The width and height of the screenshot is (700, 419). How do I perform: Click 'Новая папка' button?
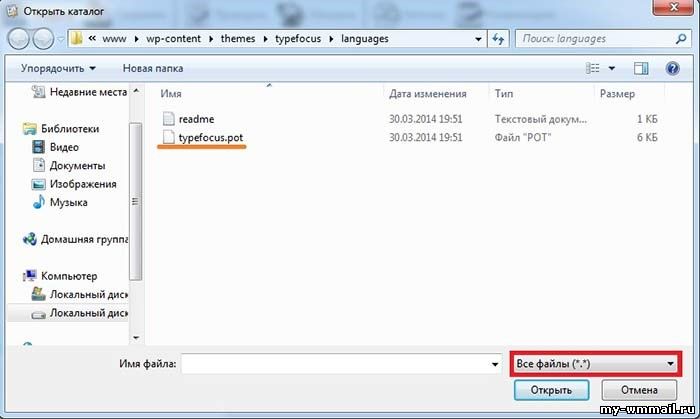153,68
